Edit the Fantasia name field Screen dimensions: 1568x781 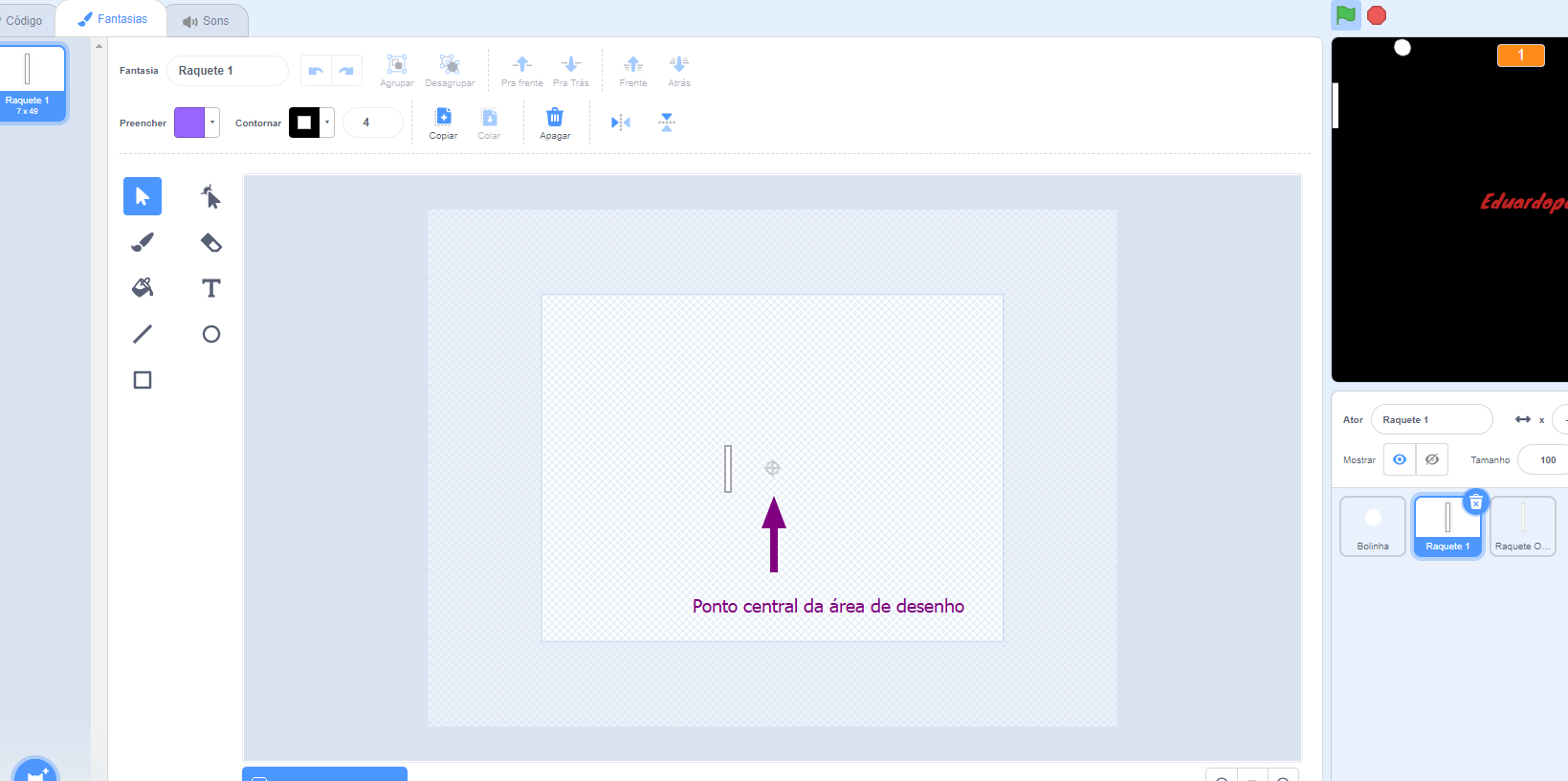[228, 71]
